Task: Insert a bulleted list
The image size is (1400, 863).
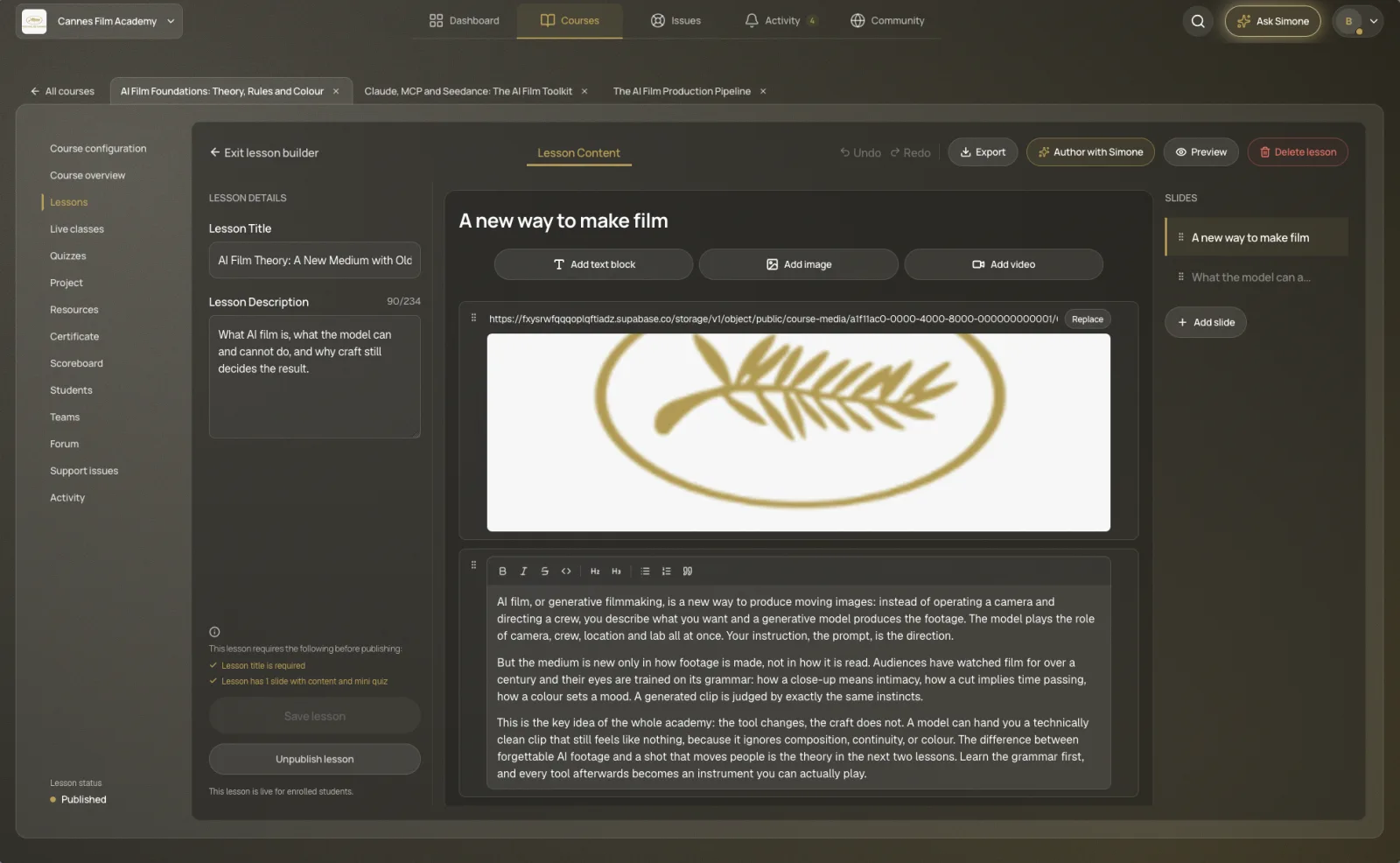Action: 645,572
